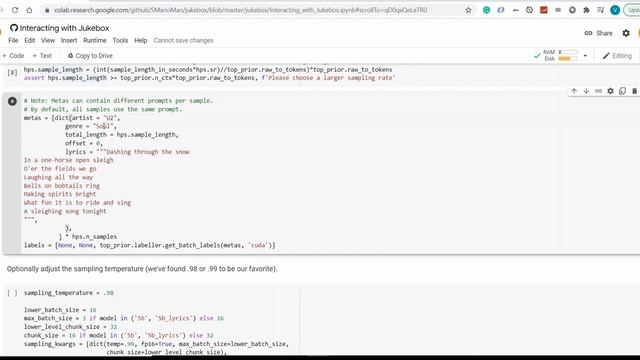The width and height of the screenshot is (640, 360).
Task: Bookmark this page with star icon
Action: 468,10
